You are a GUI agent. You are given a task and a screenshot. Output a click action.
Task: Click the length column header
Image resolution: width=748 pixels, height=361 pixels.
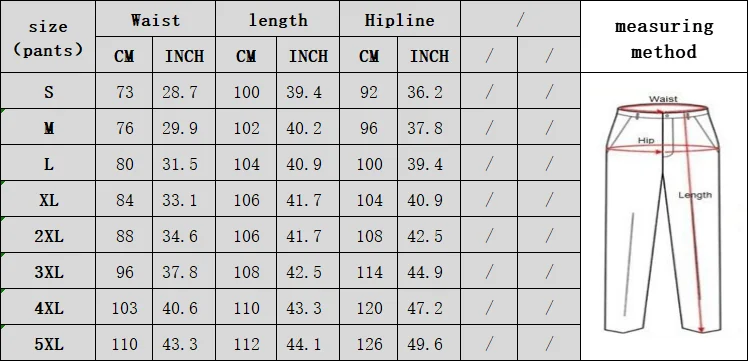point(278,19)
